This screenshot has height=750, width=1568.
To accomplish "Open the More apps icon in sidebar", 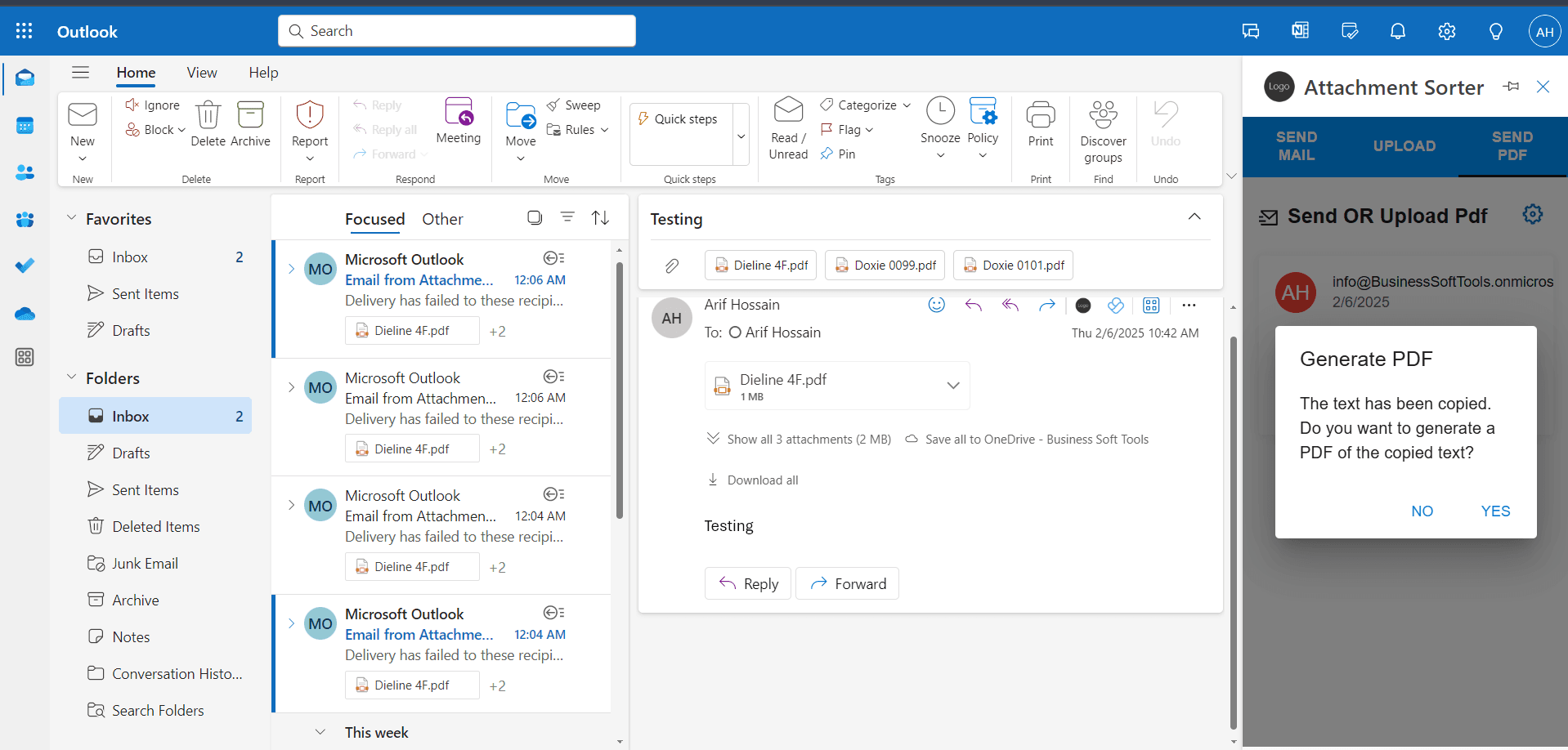I will click(25, 357).
